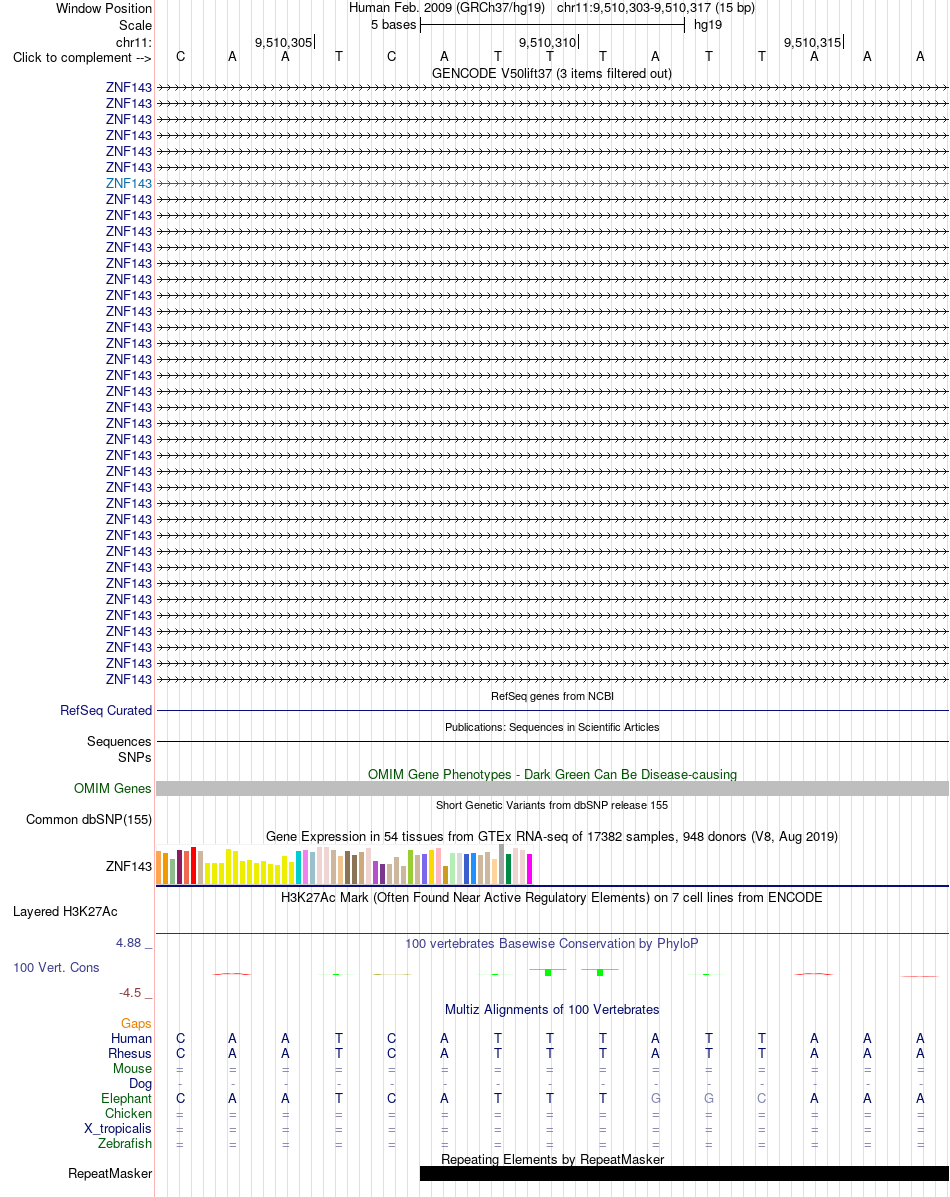Screen dimensions: 950x1197
Task: Open OMIM Gene Phenotypes track title
Action: [x=552, y=774]
